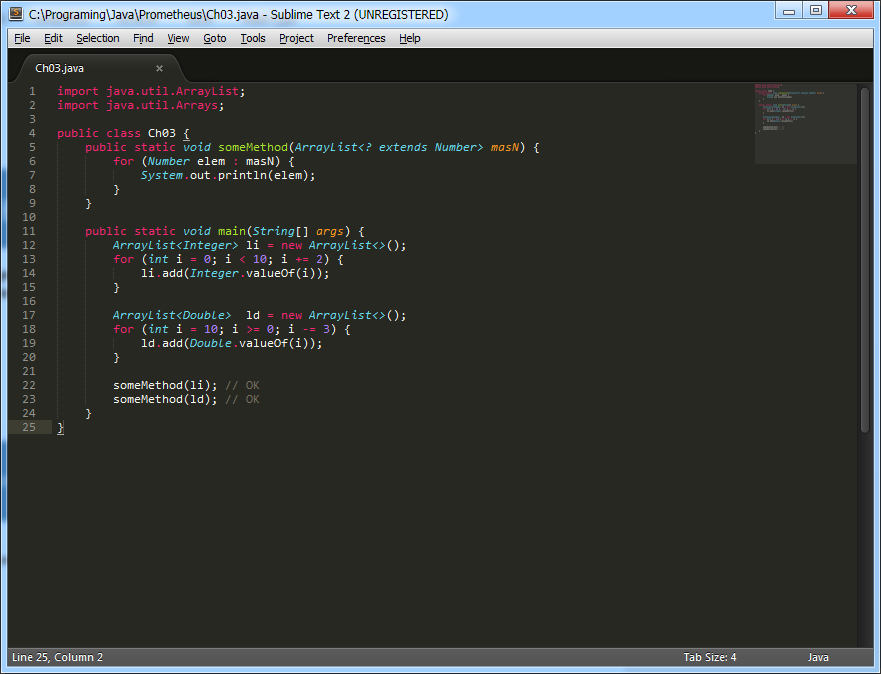
Task: Click line number 11 in the gutter
Action: tap(29, 231)
